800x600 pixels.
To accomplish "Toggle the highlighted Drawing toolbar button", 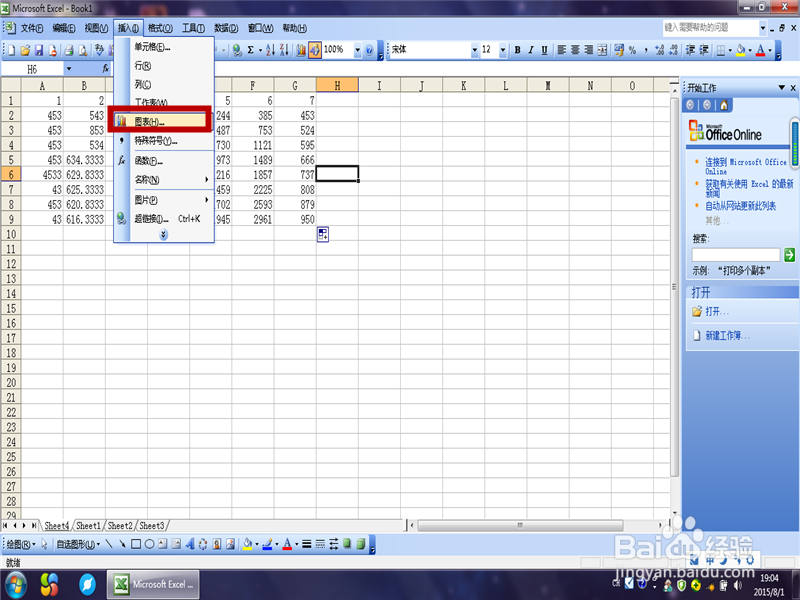I will [314, 50].
